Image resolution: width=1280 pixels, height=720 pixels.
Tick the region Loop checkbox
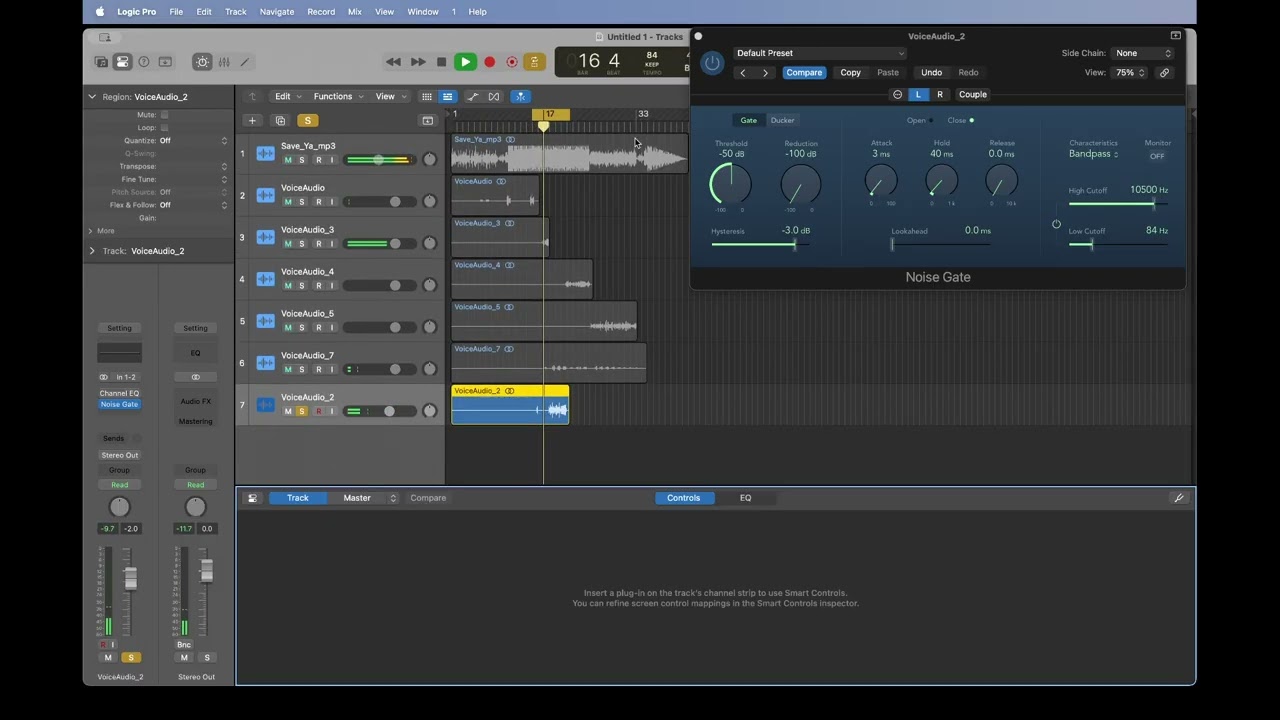[165, 128]
